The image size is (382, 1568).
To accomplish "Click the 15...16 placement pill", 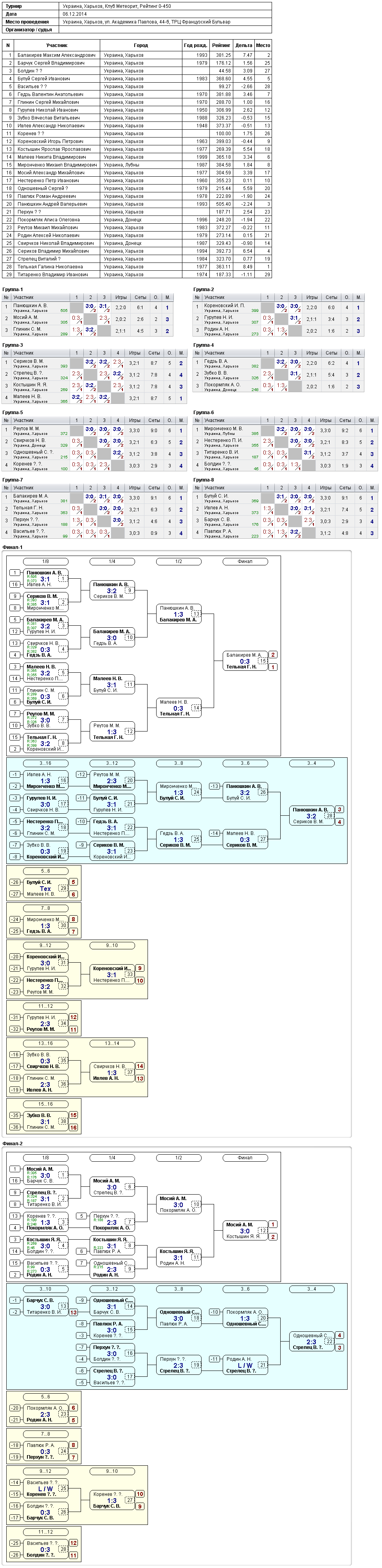I will coord(46,1104).
